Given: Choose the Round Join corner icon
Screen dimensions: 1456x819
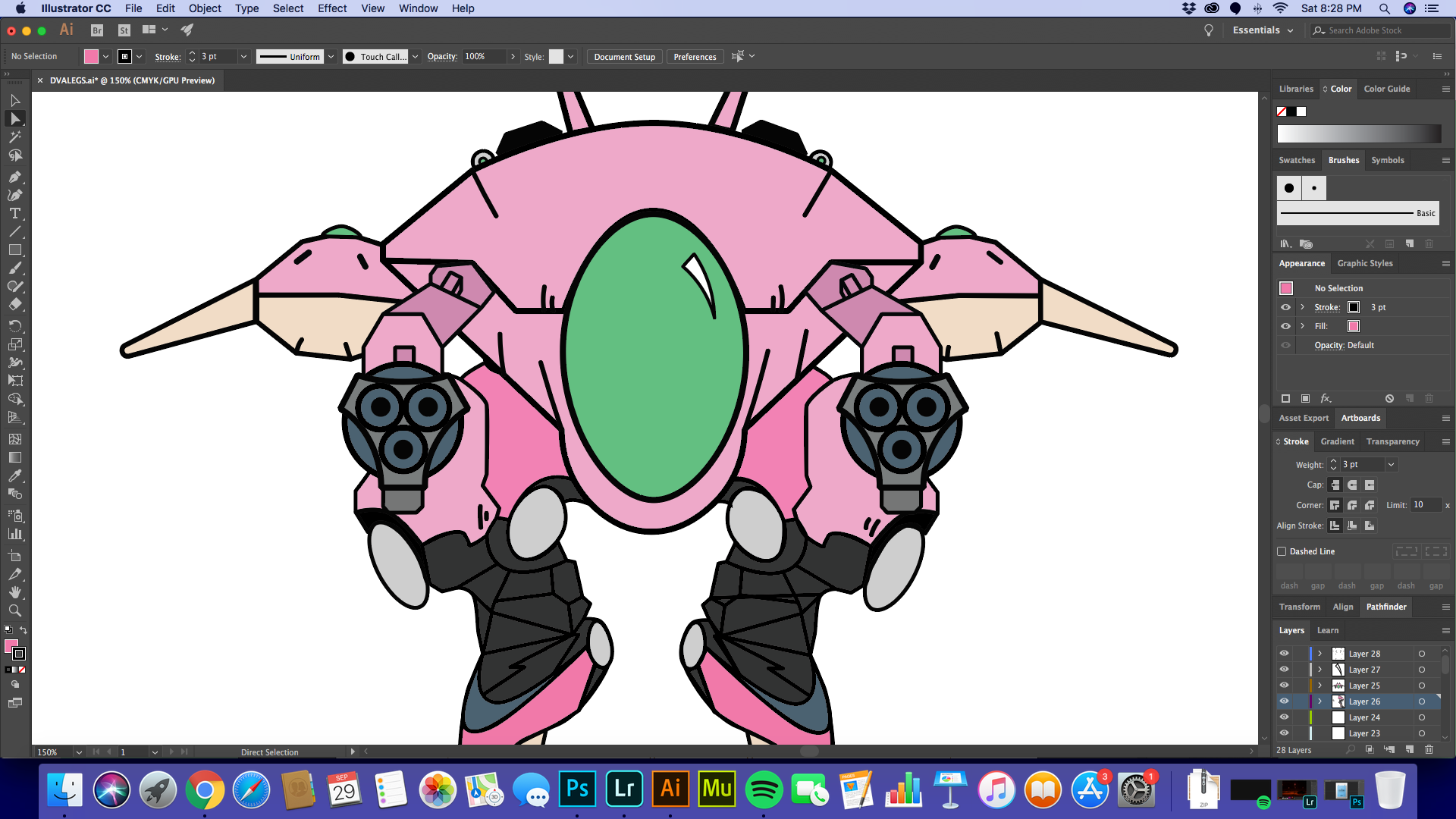Looking at the screenshot, I should pos(1352,505).
